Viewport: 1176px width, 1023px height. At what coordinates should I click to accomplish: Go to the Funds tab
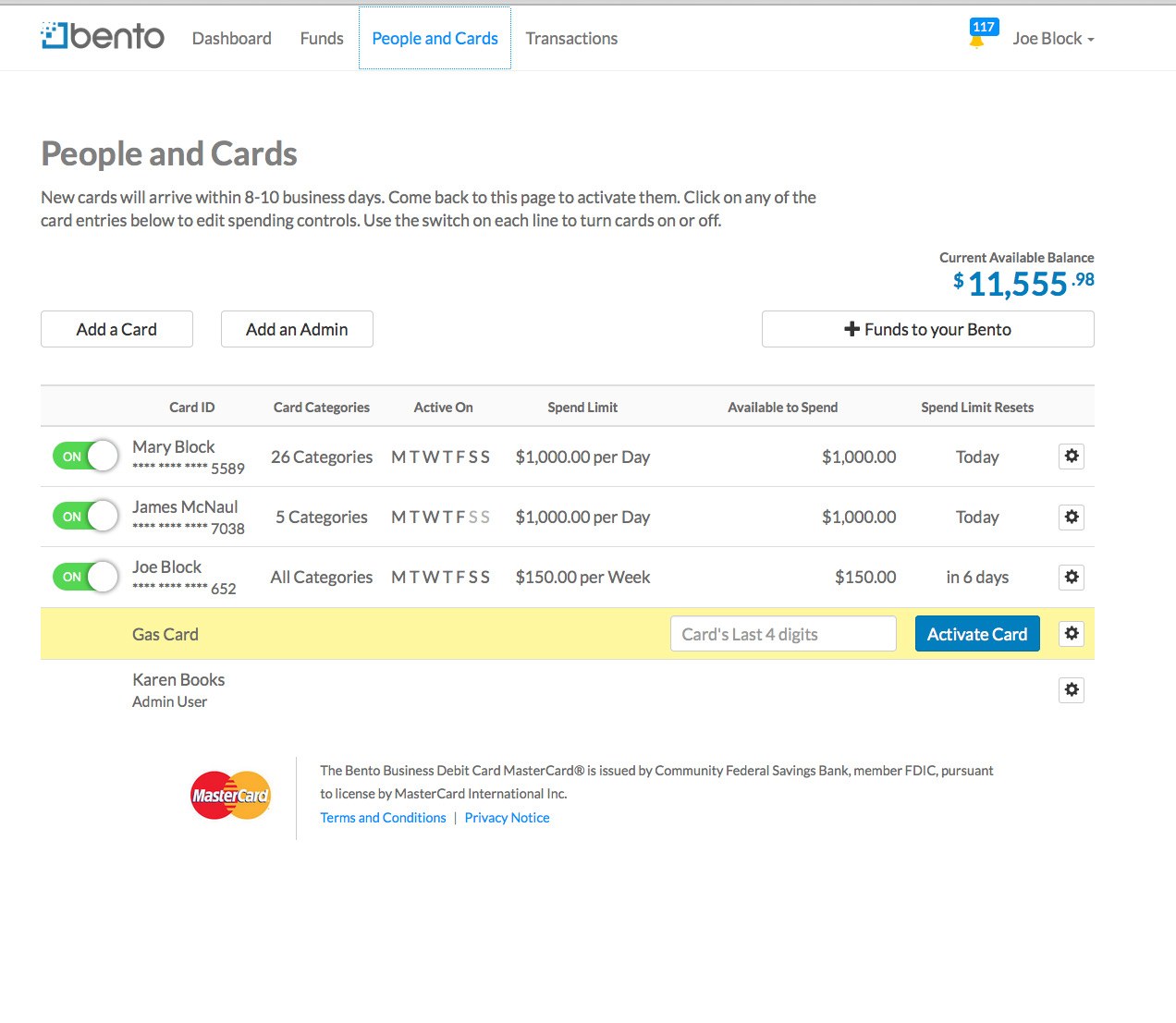click(322, 39)
